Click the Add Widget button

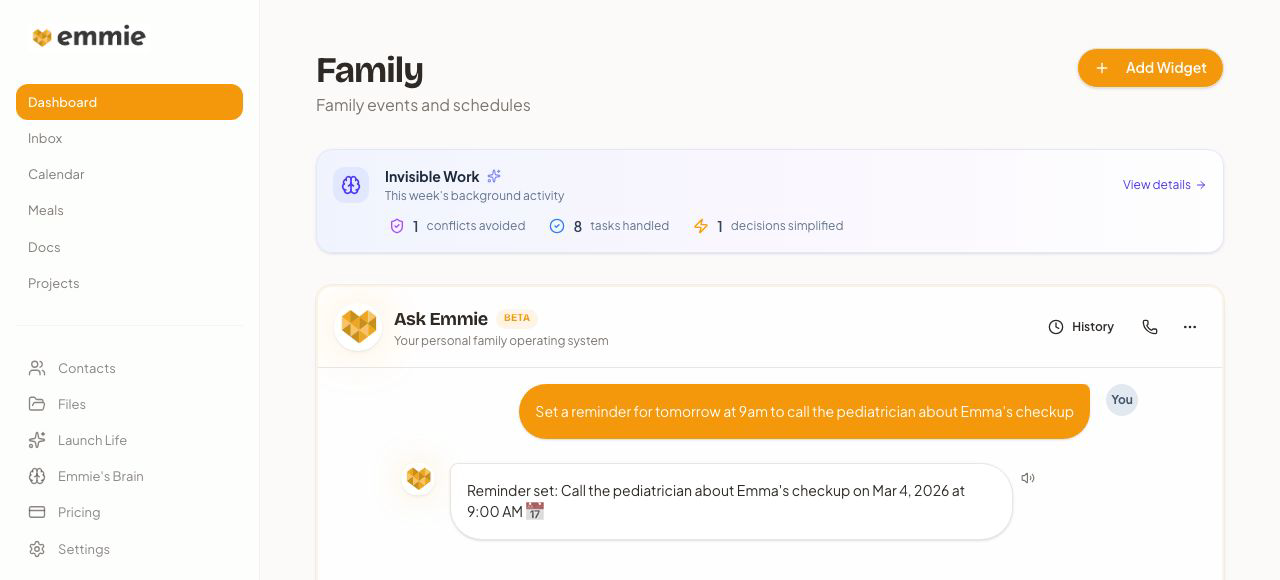pyautogui.click(x=1150, y=68)
